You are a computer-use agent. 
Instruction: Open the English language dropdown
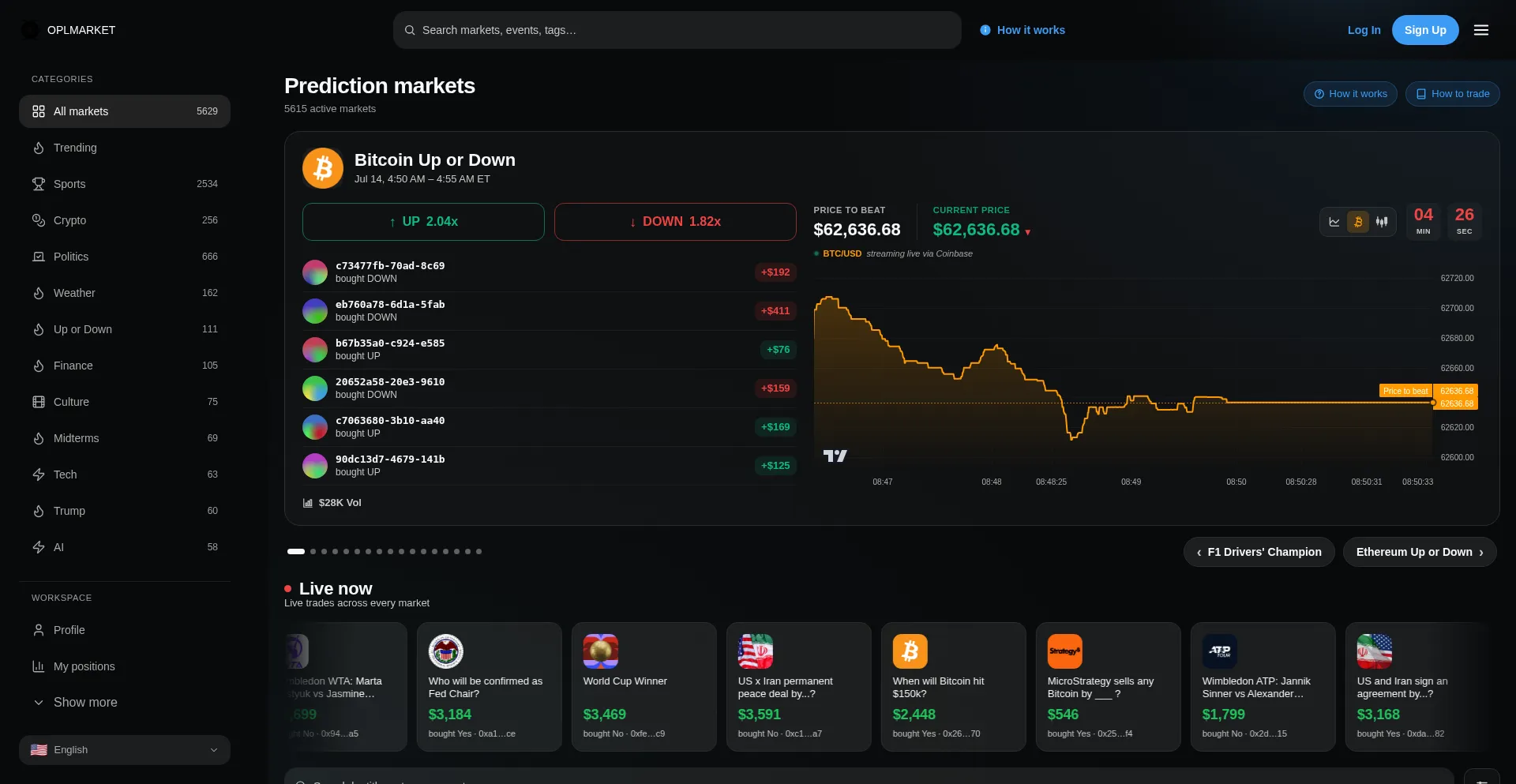125,750
